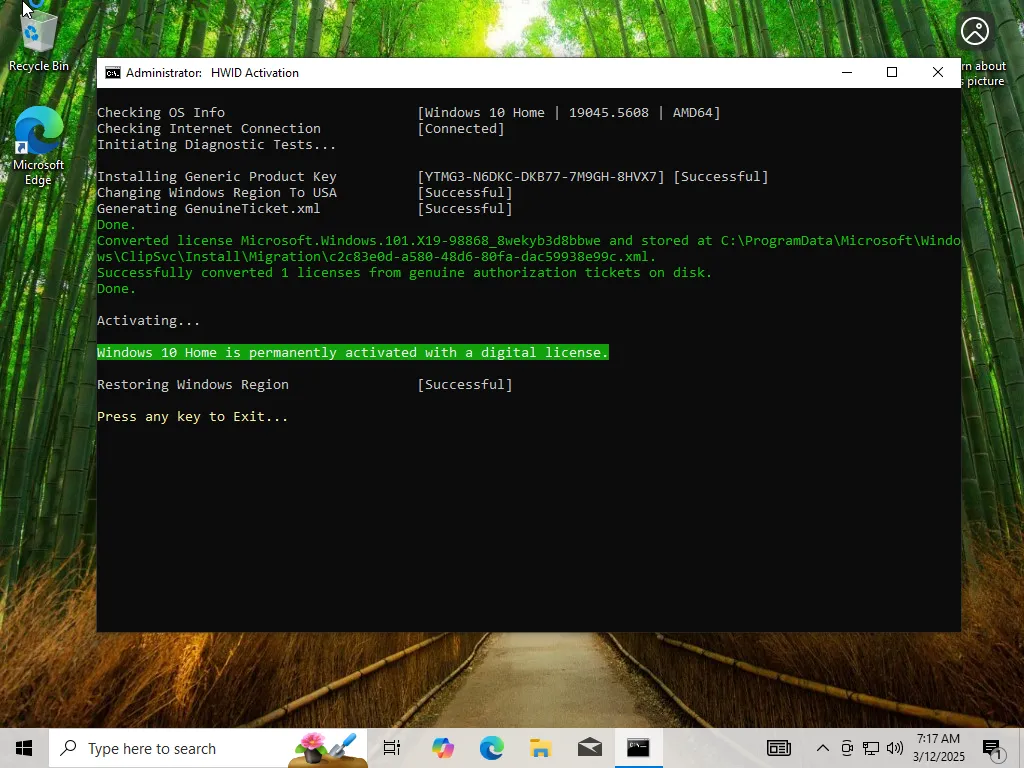Click the Type here to search box
This screenshot has width=1024, height=768.
click(208, 748)
